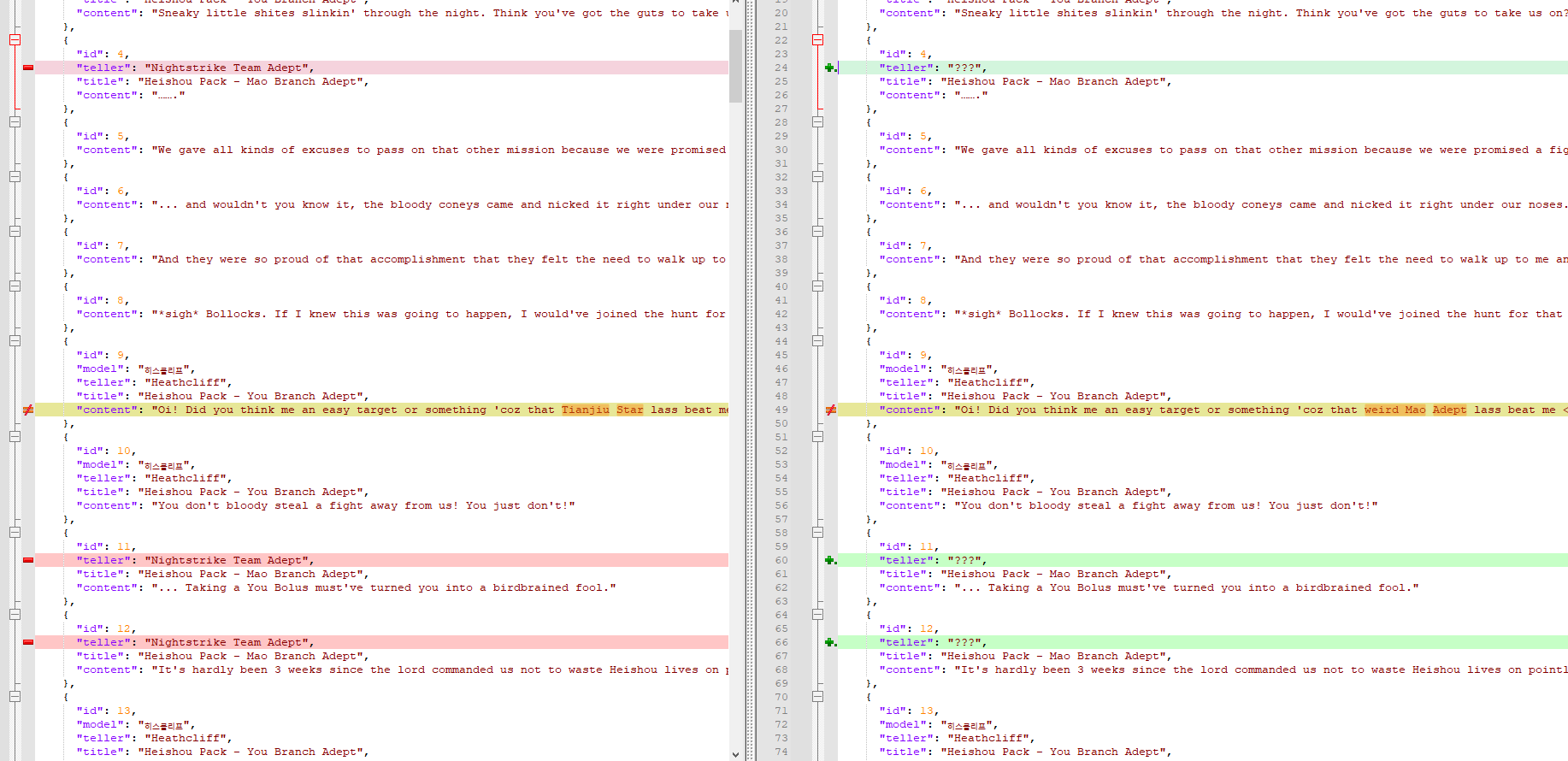Collapse the id 11 block in the left pane
Screen dimensions: 1568x761
[x=15, y=533]
